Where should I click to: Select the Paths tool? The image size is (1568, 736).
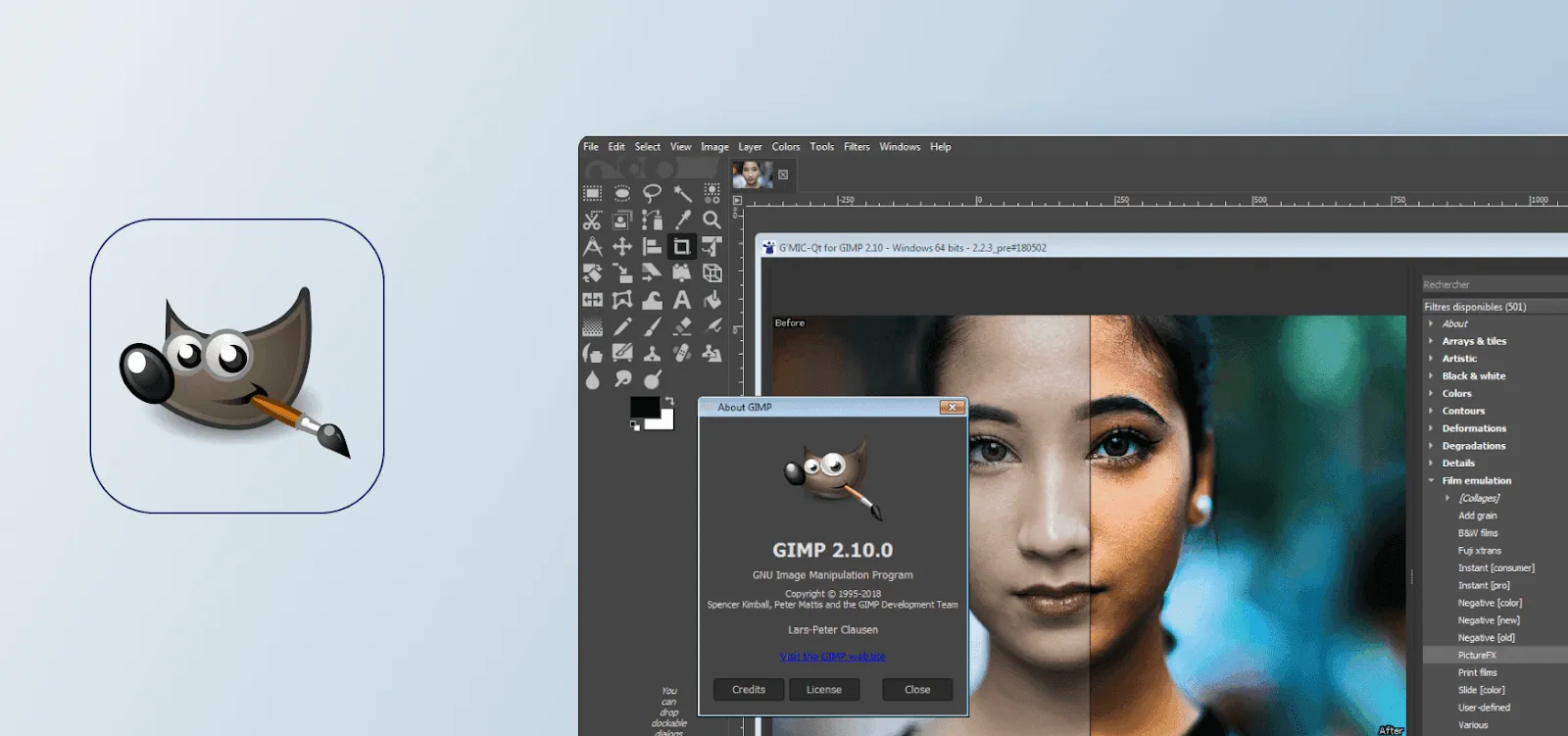[x=652, y=220]
